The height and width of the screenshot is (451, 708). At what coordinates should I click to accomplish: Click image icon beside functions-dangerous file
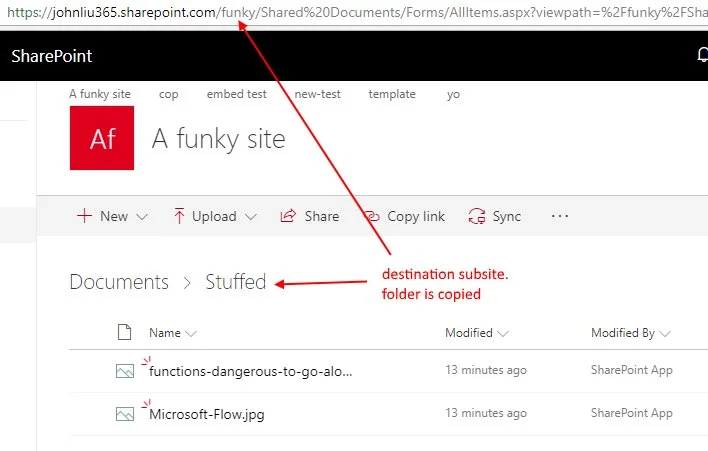[125, 371]
